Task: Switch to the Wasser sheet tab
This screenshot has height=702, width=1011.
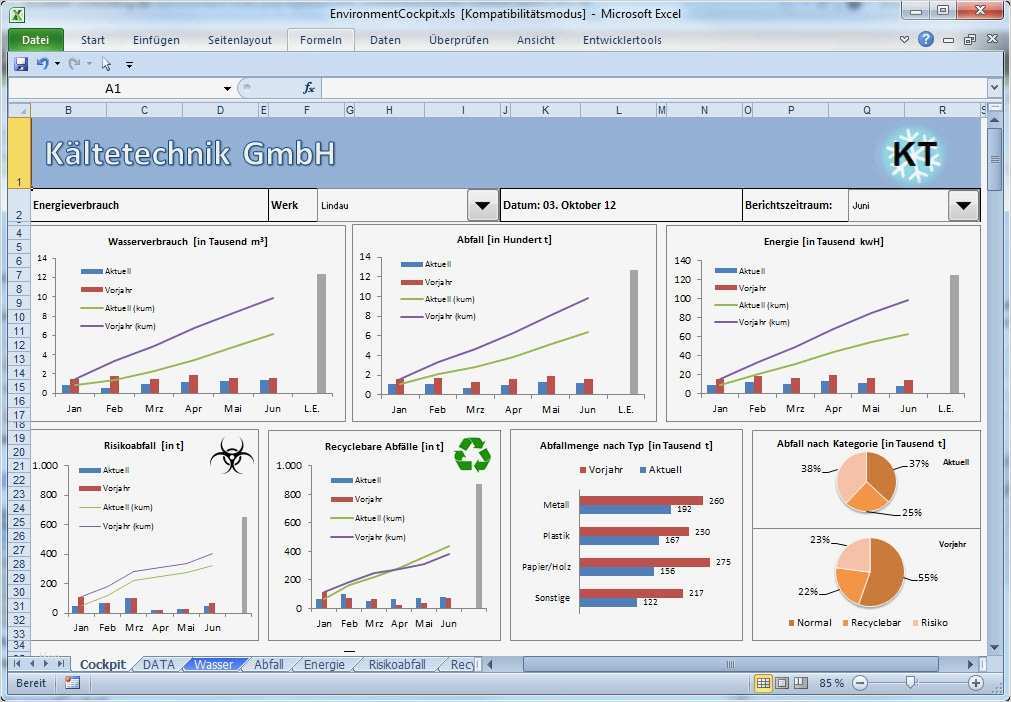Action: click(213, 664)
